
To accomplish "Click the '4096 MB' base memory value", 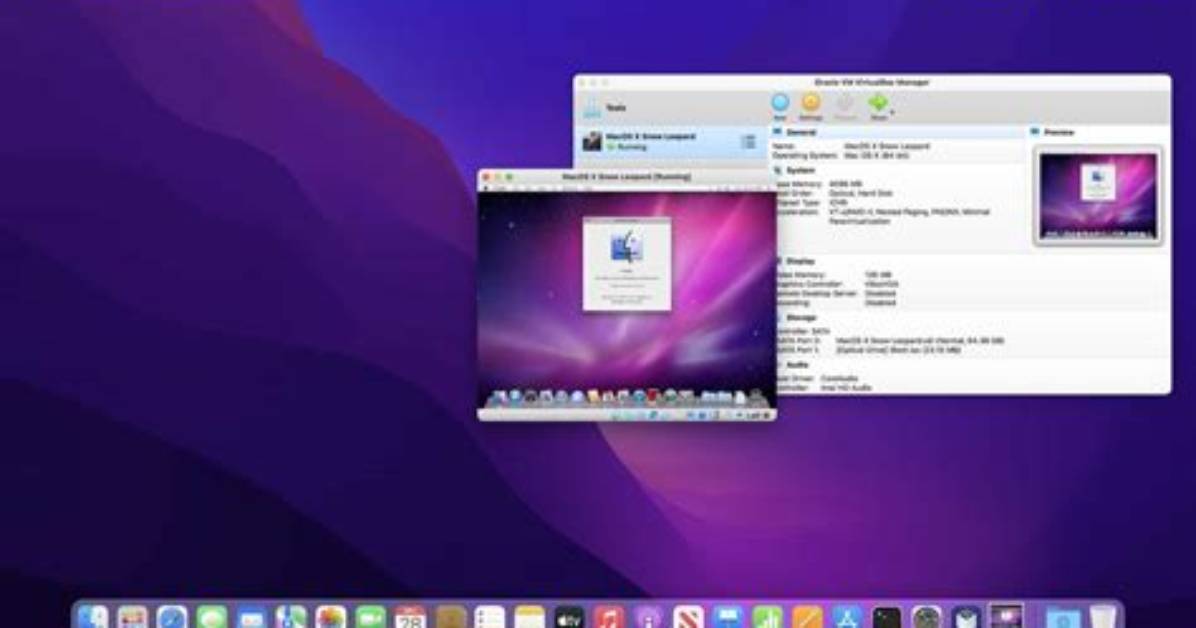I will (845, 184).
